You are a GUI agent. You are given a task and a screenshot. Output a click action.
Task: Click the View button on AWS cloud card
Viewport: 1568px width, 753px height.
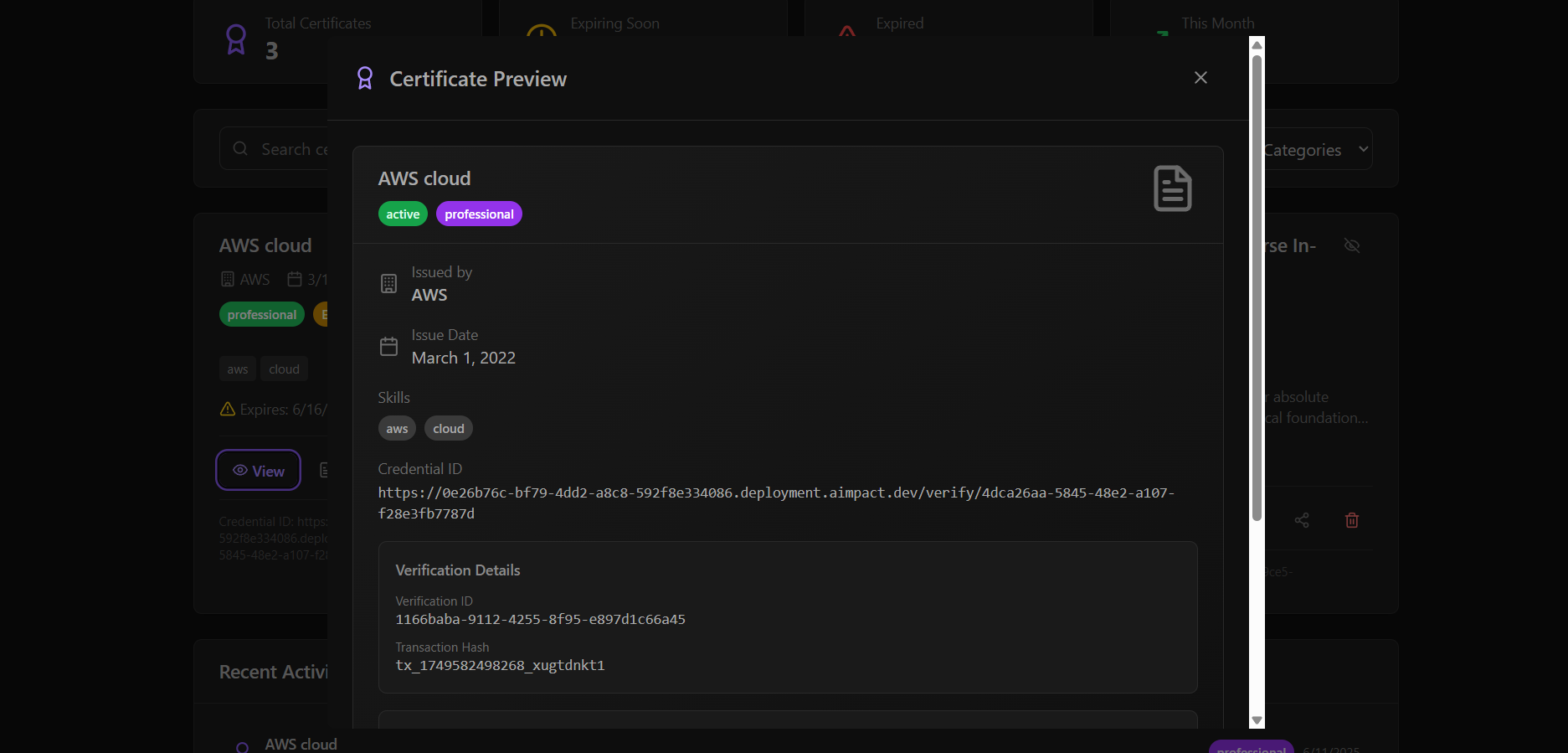click(258, 471)
